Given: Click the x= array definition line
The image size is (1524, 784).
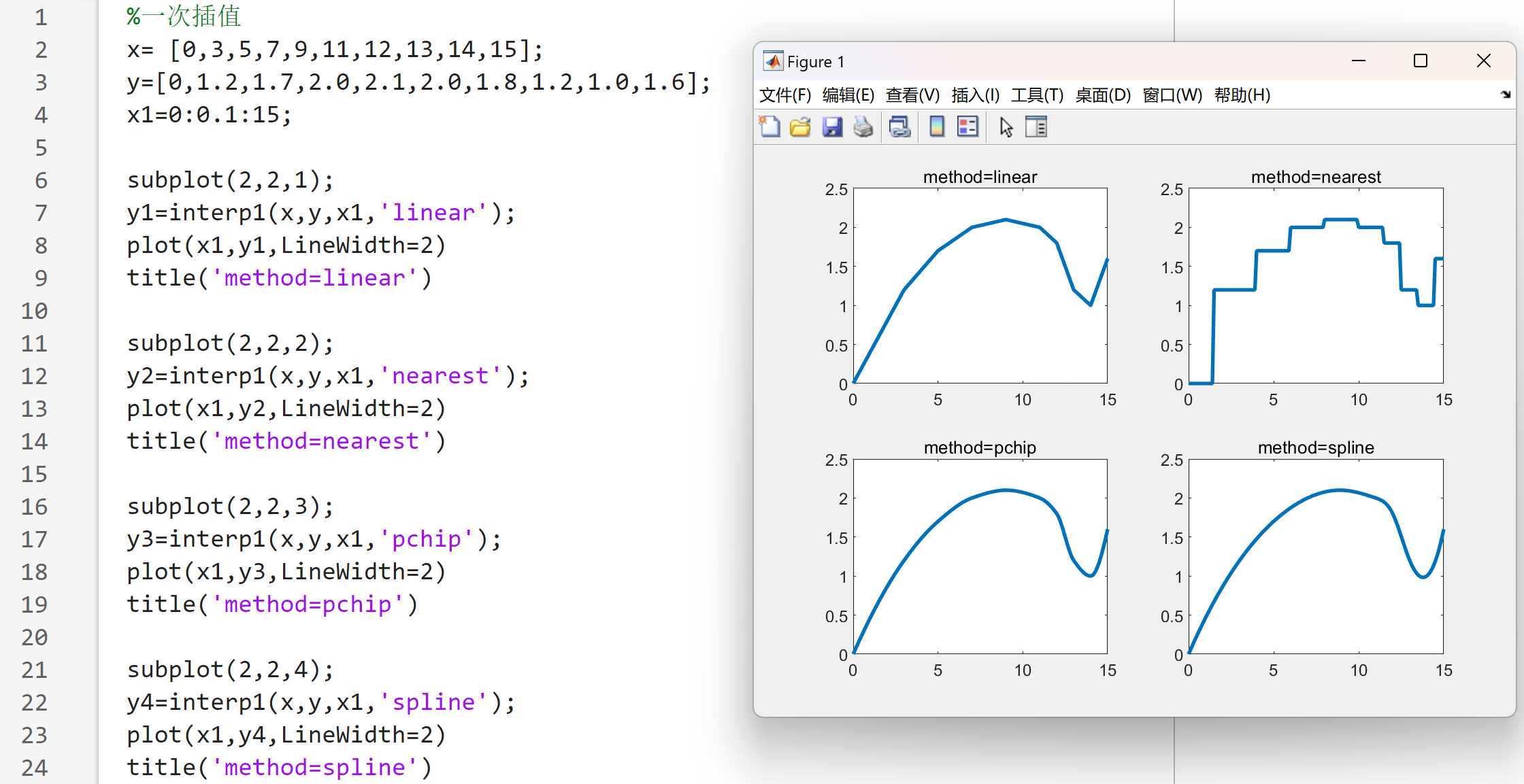Looking at the screenshot, I should click(335, 50).
